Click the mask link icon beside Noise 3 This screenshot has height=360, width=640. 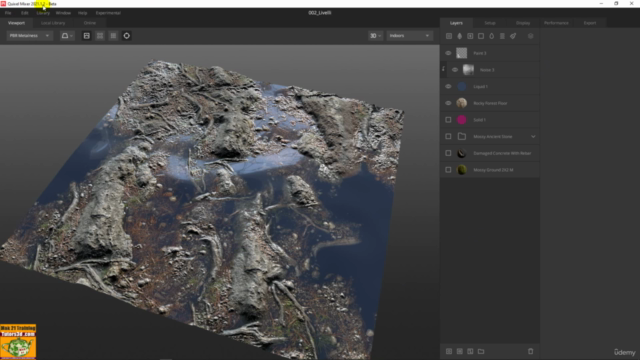coord(444,69)
